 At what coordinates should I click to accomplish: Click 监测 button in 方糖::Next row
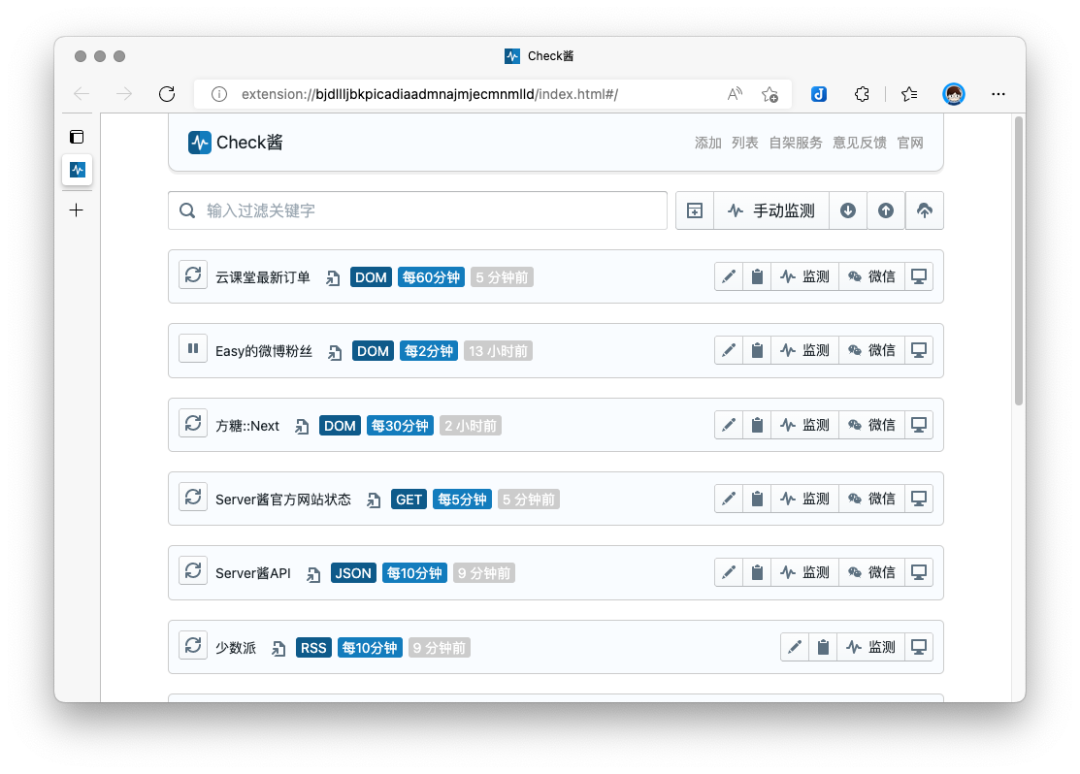coord(804,425)
